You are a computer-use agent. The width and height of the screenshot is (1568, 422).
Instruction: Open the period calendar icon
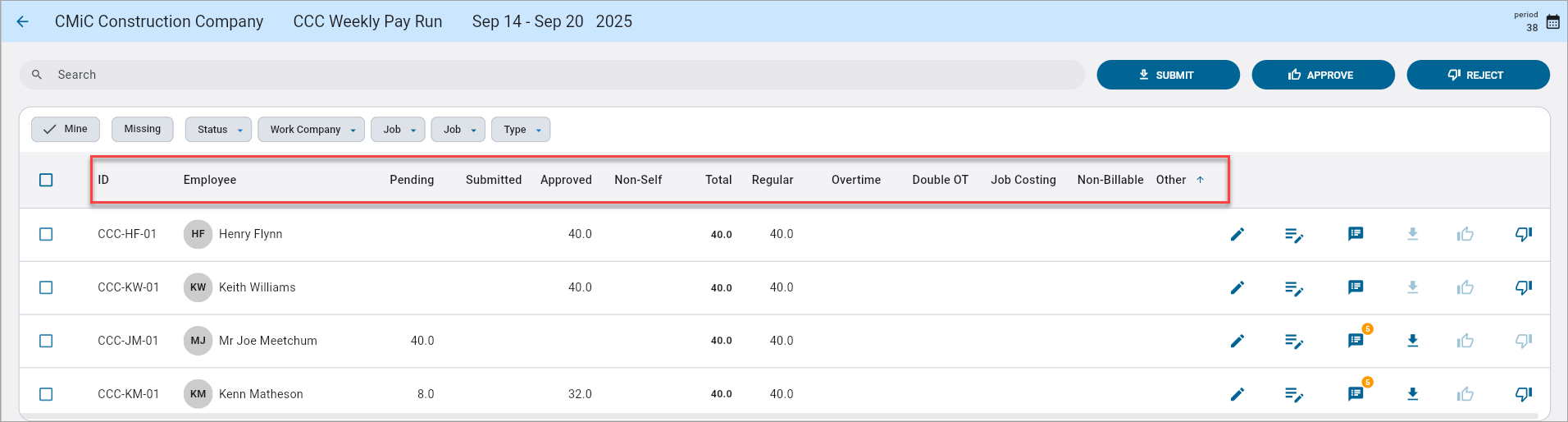pyautogui.click(x=1552, y=22)
